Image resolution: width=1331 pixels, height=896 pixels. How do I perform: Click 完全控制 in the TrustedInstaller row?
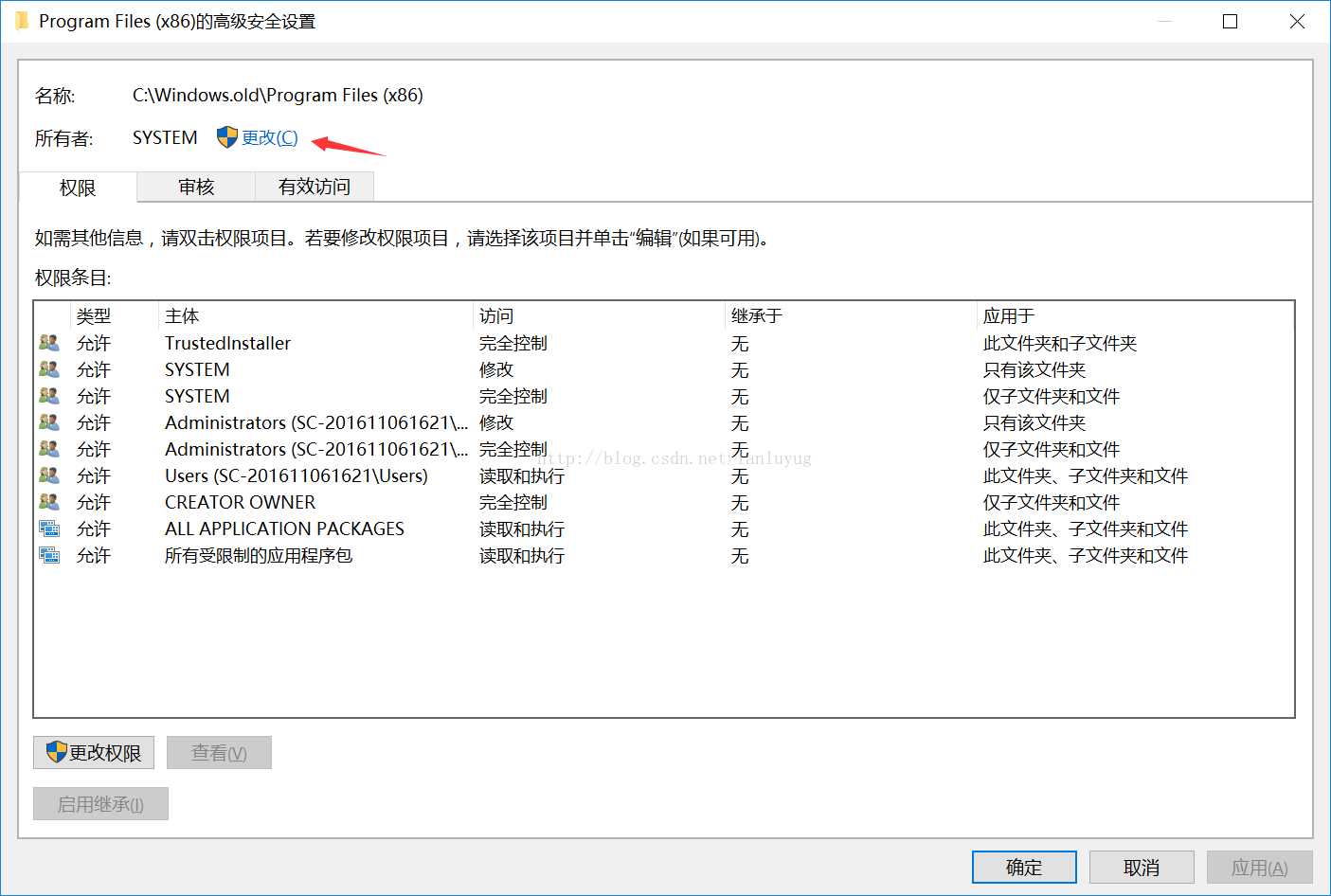tap(513, 343)
